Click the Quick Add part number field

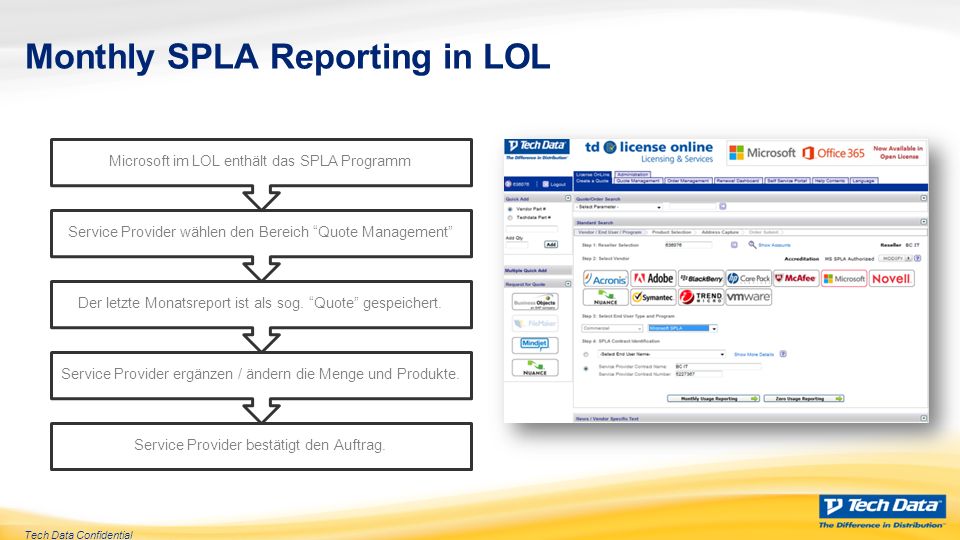pyautogui.click(x=532, y=228)
